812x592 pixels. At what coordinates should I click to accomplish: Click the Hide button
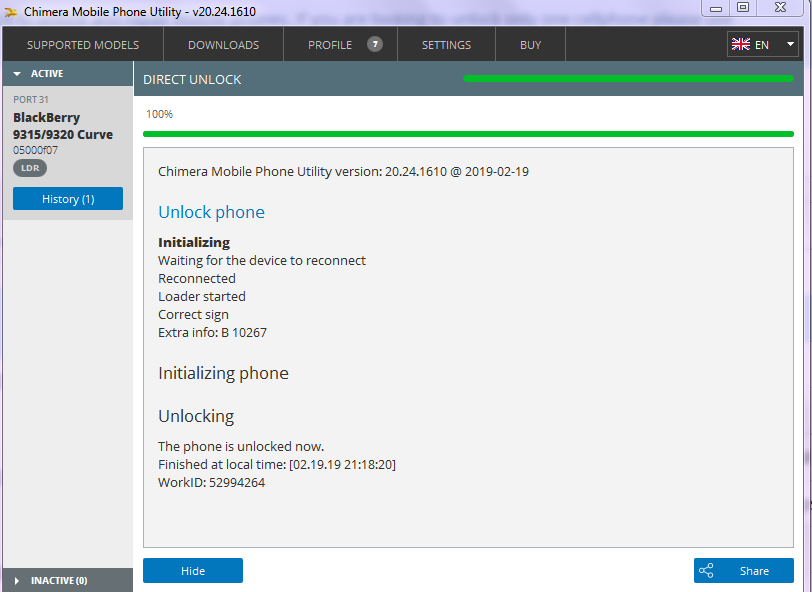pos(193,571)
